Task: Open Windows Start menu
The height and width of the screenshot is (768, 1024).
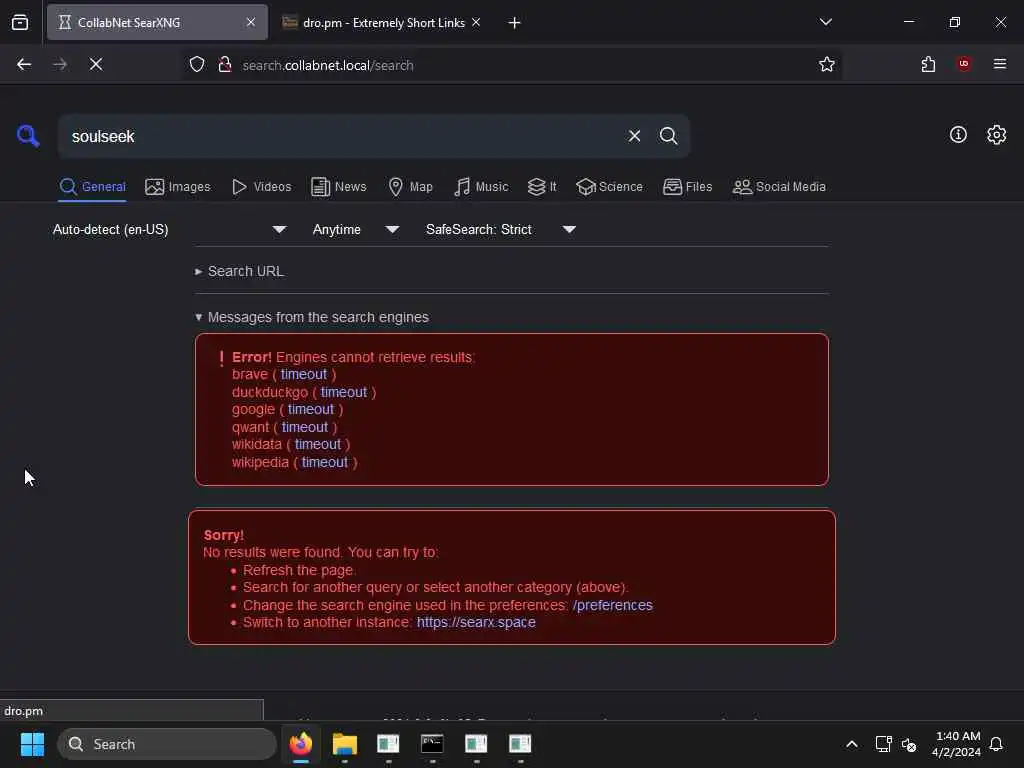Action: tap(32, 744)
